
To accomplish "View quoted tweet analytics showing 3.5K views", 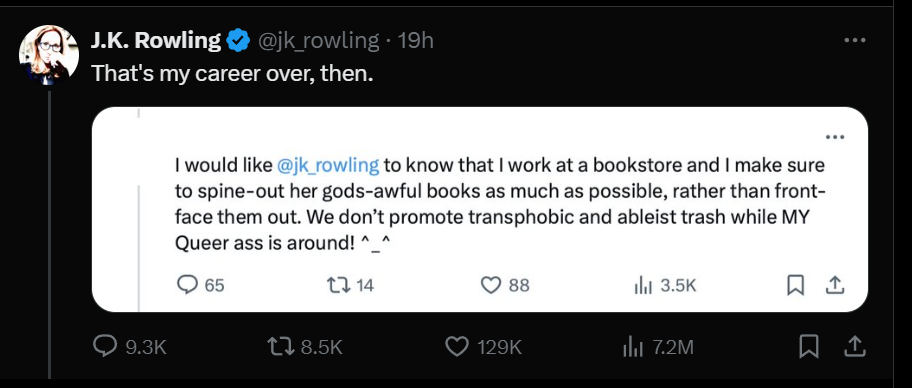I will 664,285.
